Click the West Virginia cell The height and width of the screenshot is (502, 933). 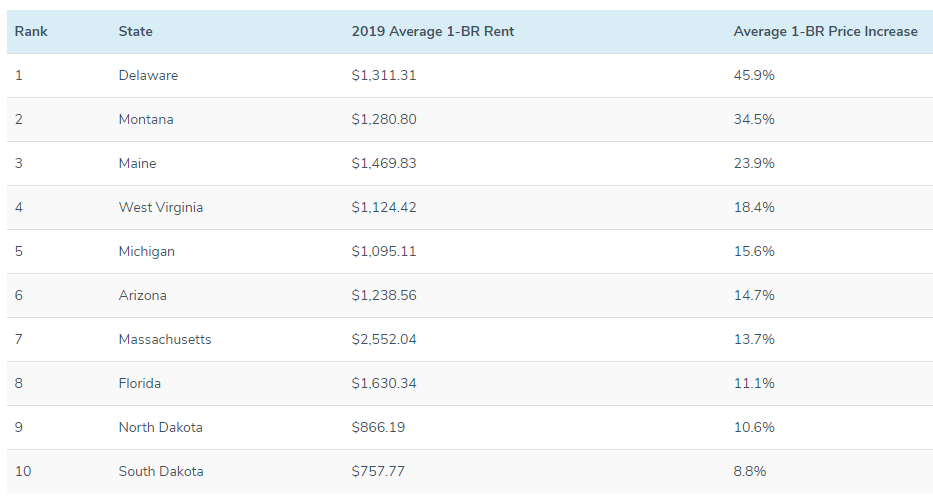pyautogui.click(x=160, y=207)
